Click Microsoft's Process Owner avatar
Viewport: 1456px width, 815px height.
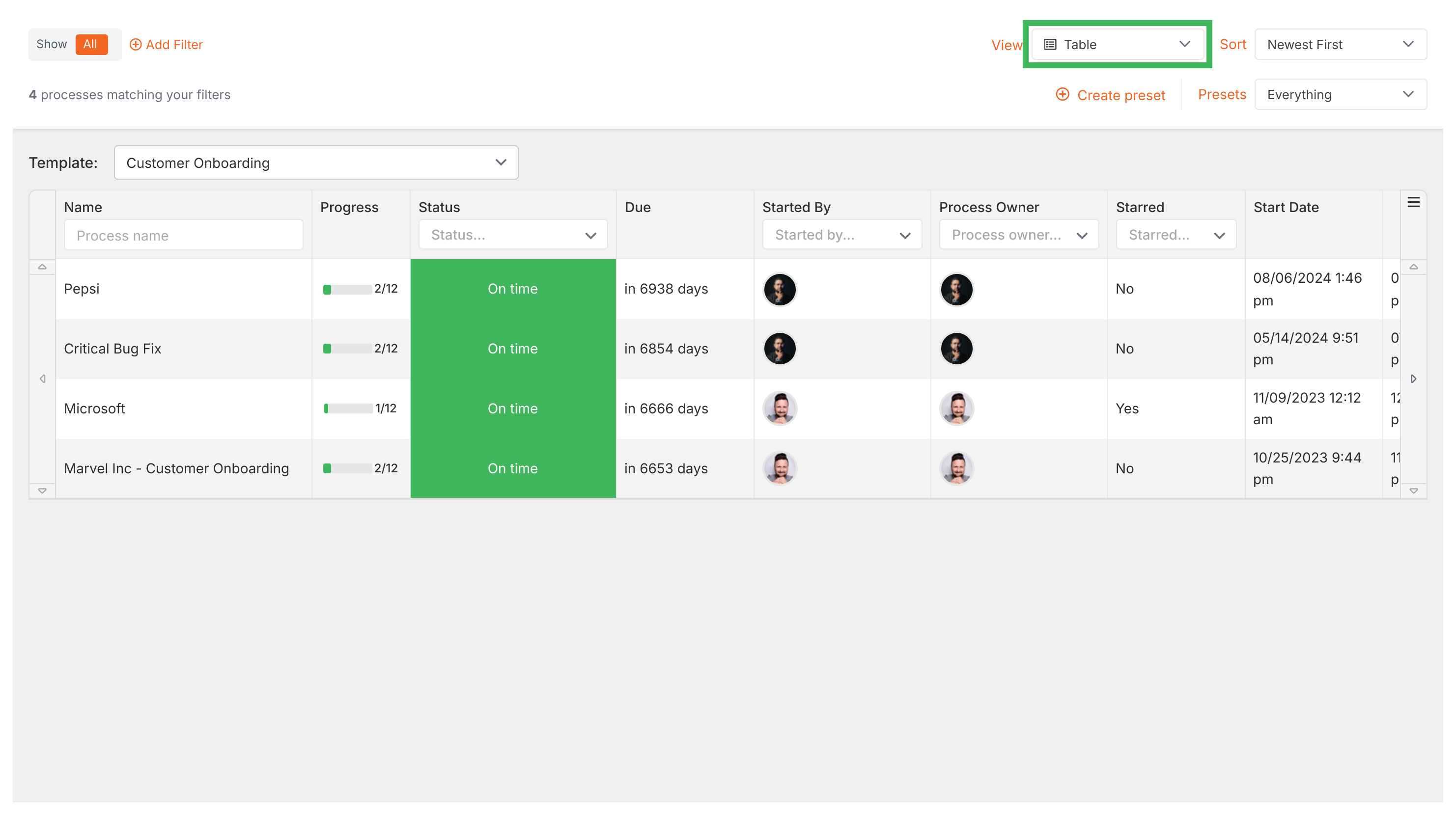(956, 408)
